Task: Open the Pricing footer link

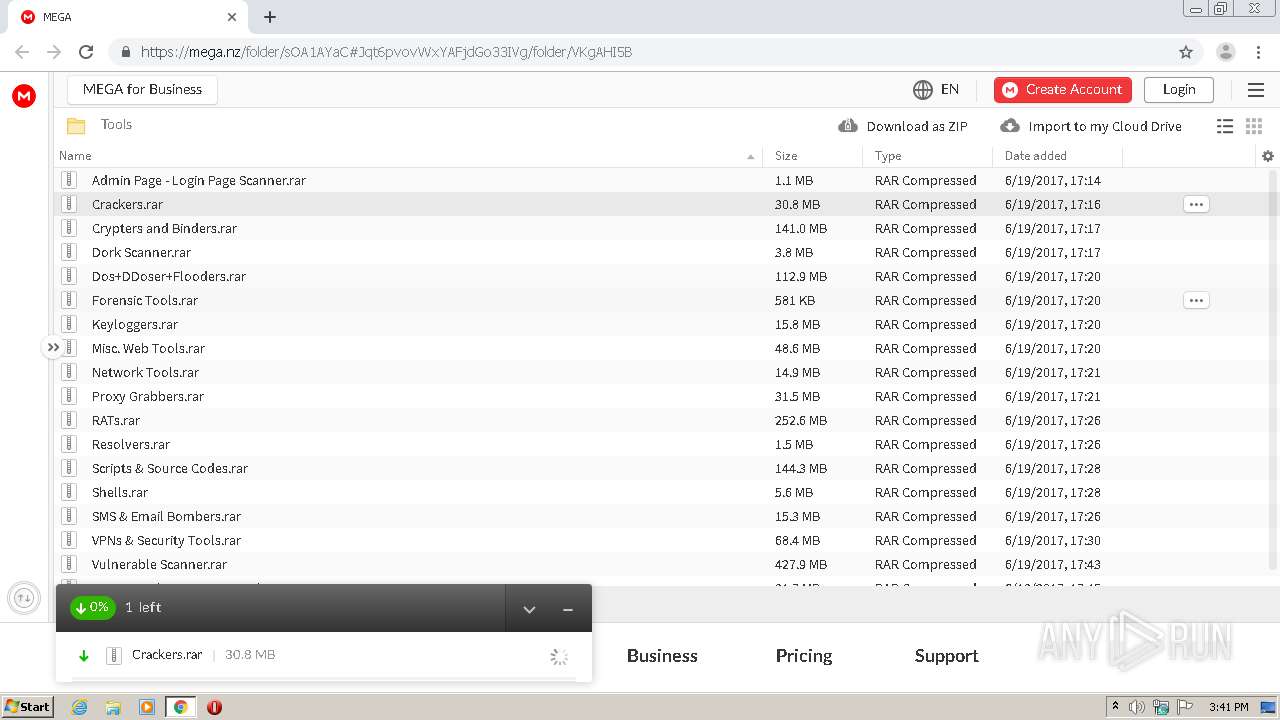Action: [x=804, y=656]
